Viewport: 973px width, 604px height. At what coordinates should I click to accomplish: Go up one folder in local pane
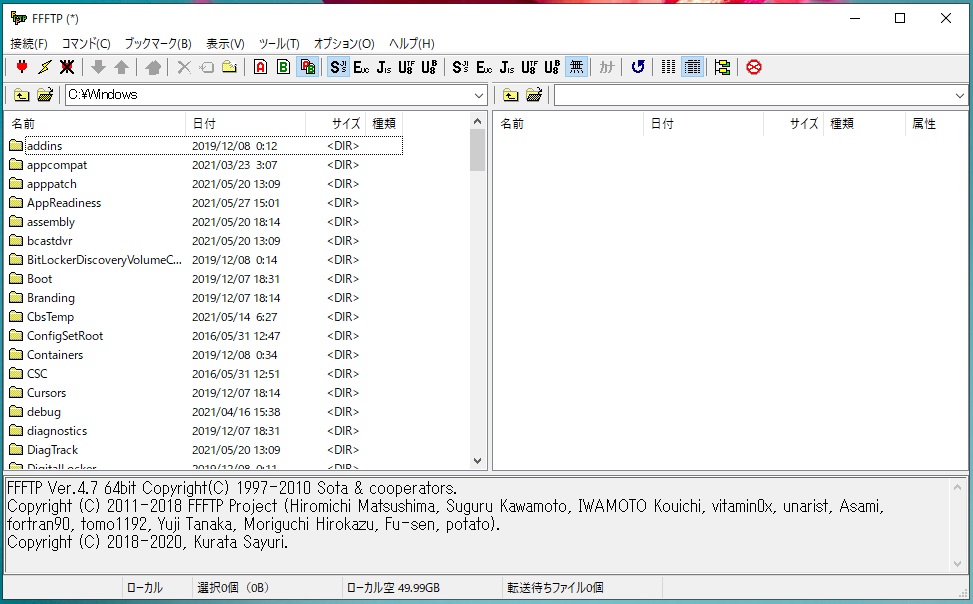coord(21,95)
